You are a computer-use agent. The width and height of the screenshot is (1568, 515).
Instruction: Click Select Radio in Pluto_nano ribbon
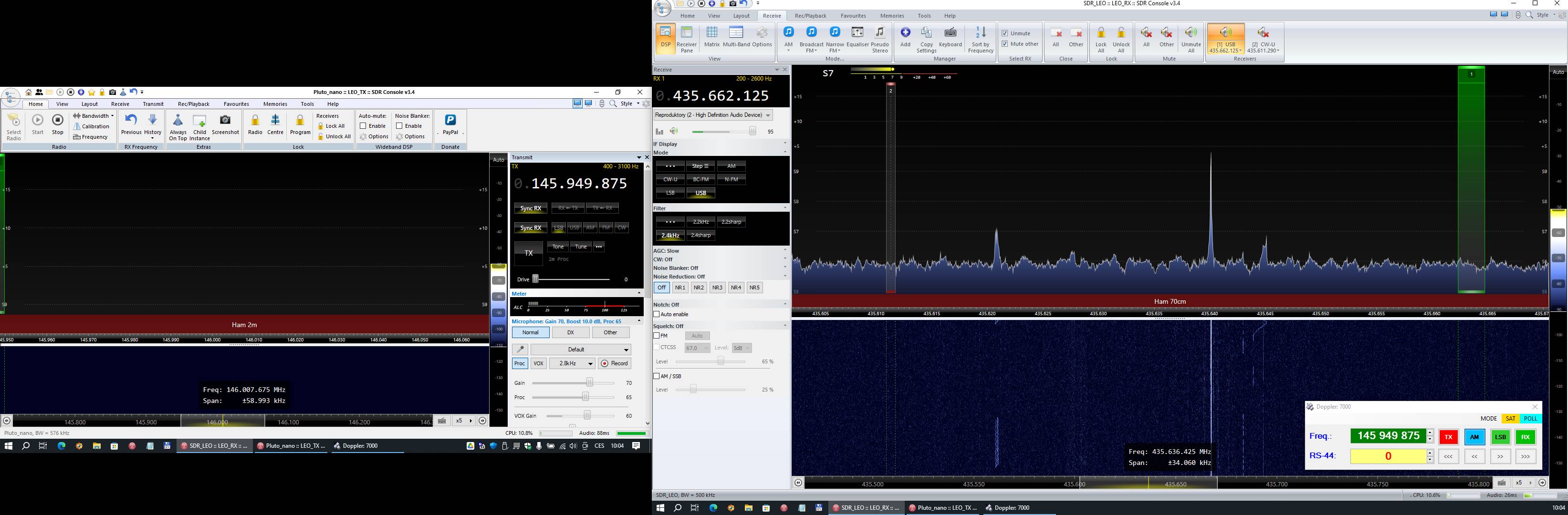13,126
